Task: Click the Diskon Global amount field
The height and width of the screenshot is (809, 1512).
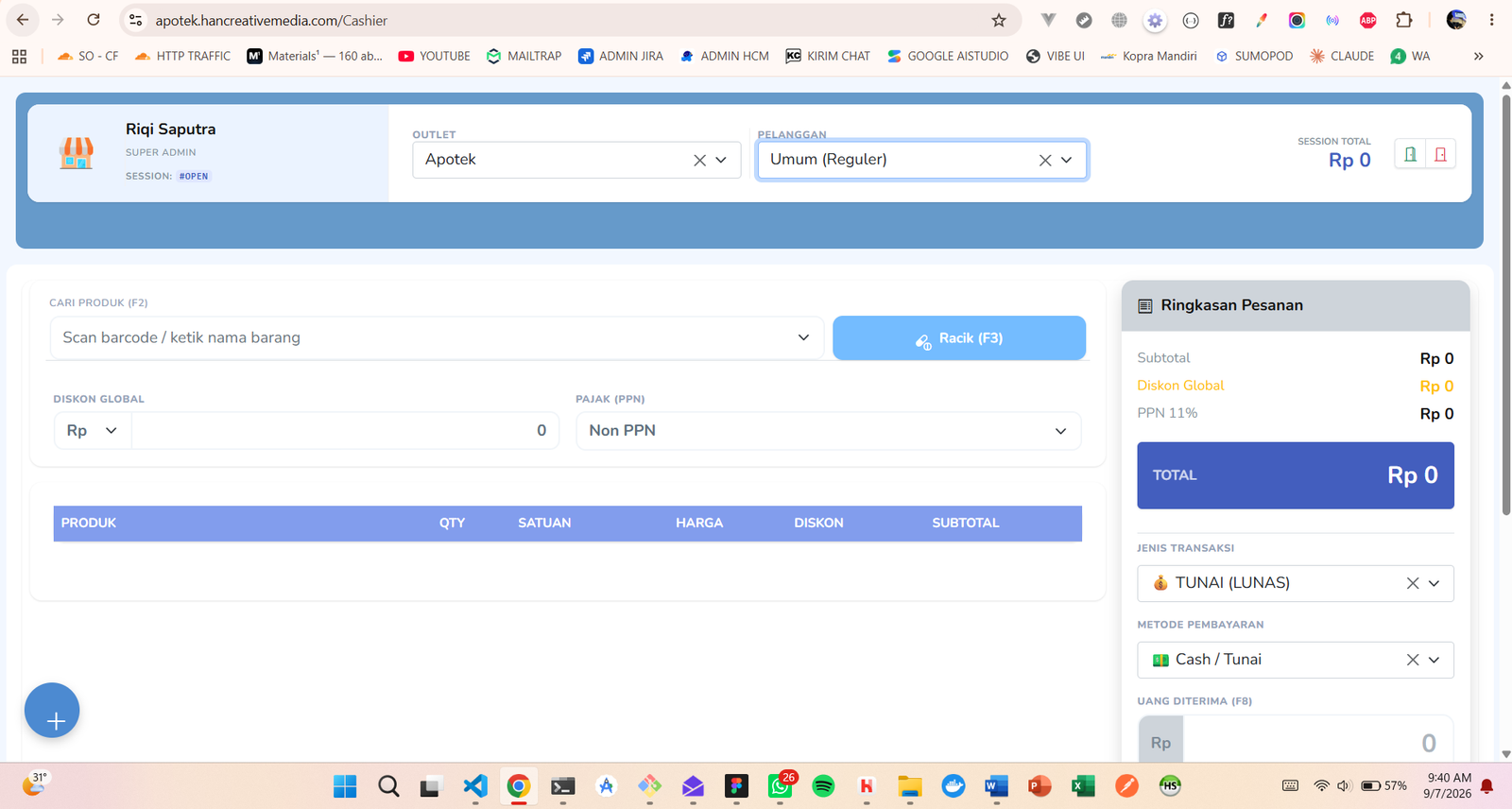Action: click(x=345, y=431)
